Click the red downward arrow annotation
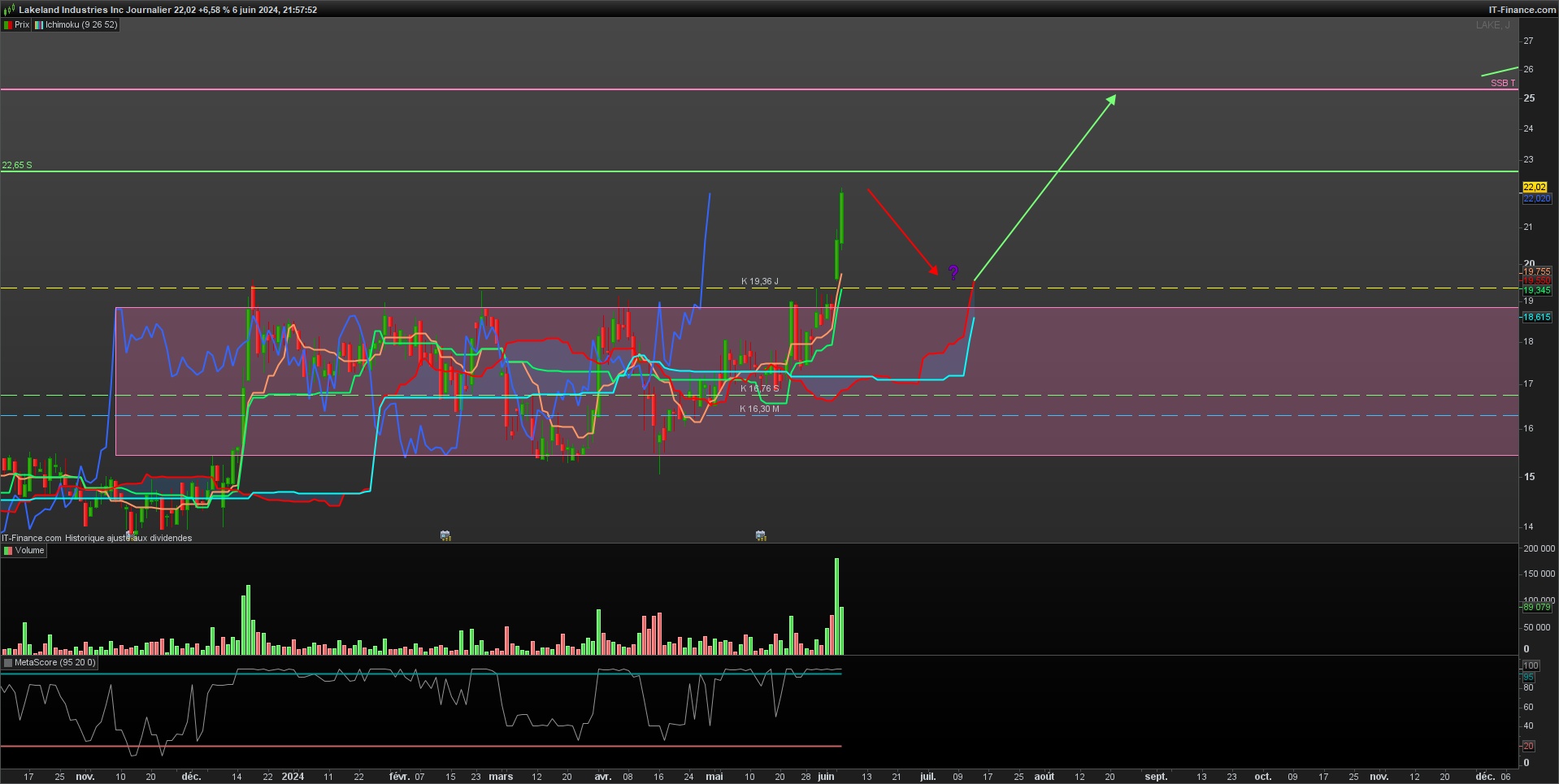Screen dimensions: 1559x784 pos(903,232)
